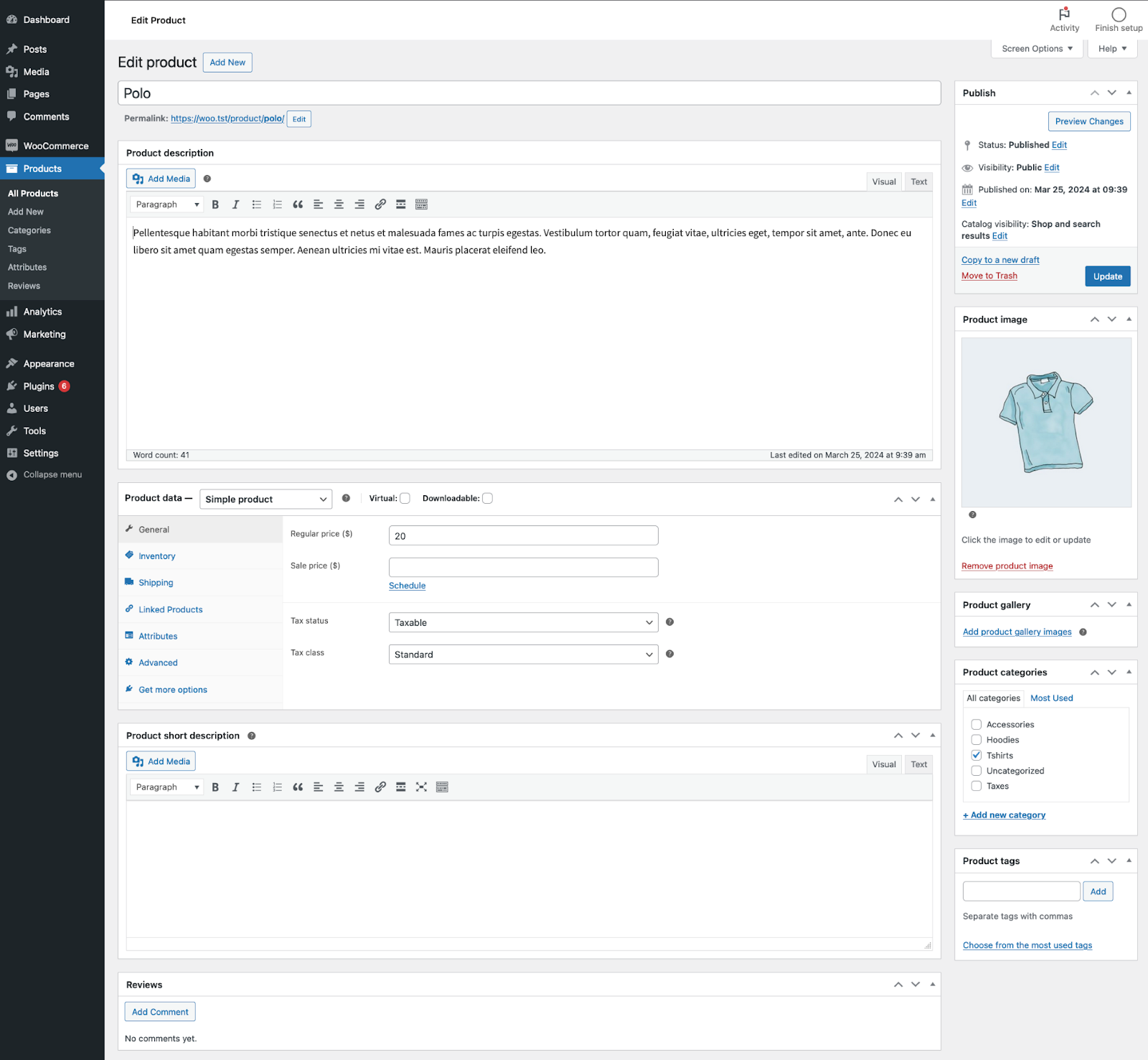The width and height of the screenshot is (1148, 1060).
Task: Uncheck the Tshirts category
Action: [976, 755]
